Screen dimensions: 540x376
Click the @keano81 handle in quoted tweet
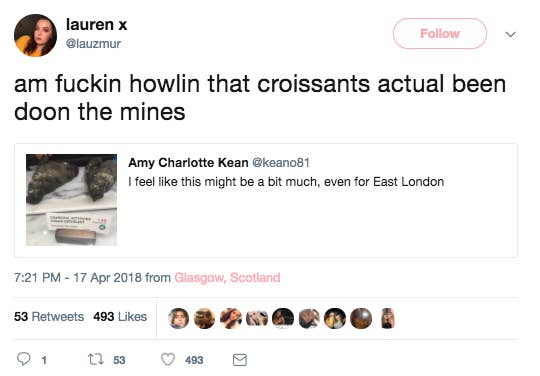point(281,163)
